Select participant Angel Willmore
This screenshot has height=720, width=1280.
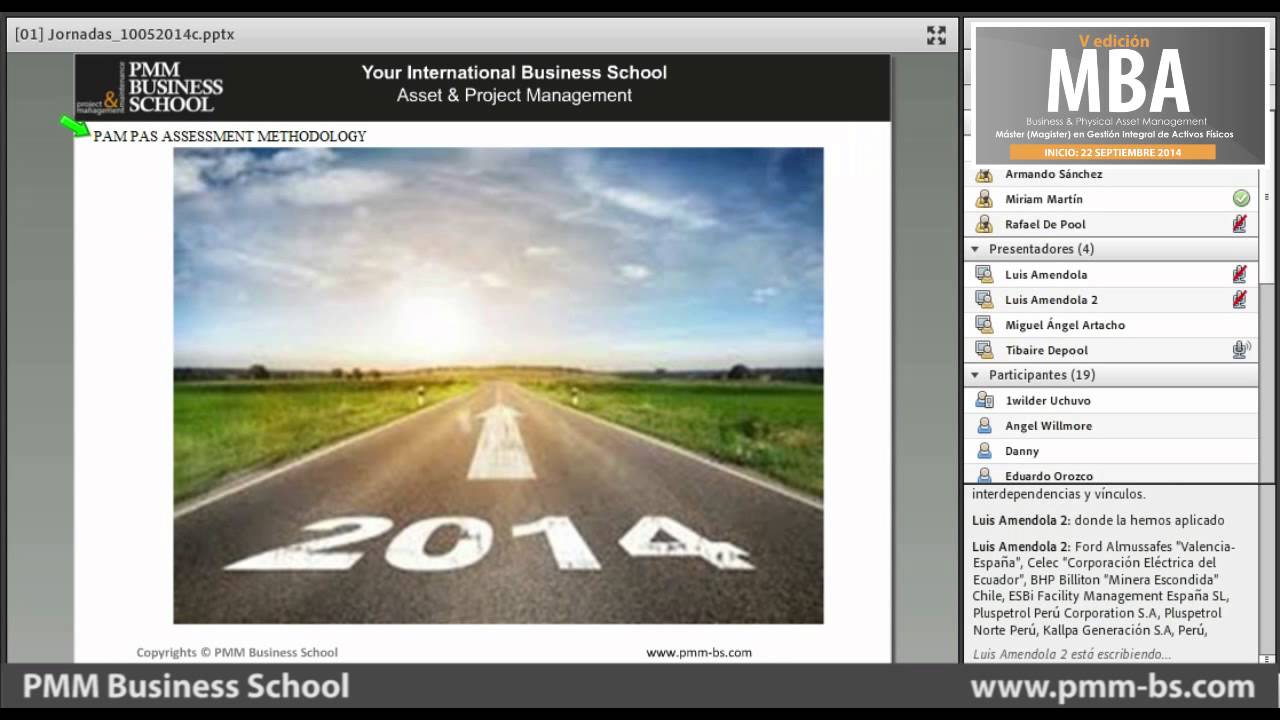coord(1111,426)
